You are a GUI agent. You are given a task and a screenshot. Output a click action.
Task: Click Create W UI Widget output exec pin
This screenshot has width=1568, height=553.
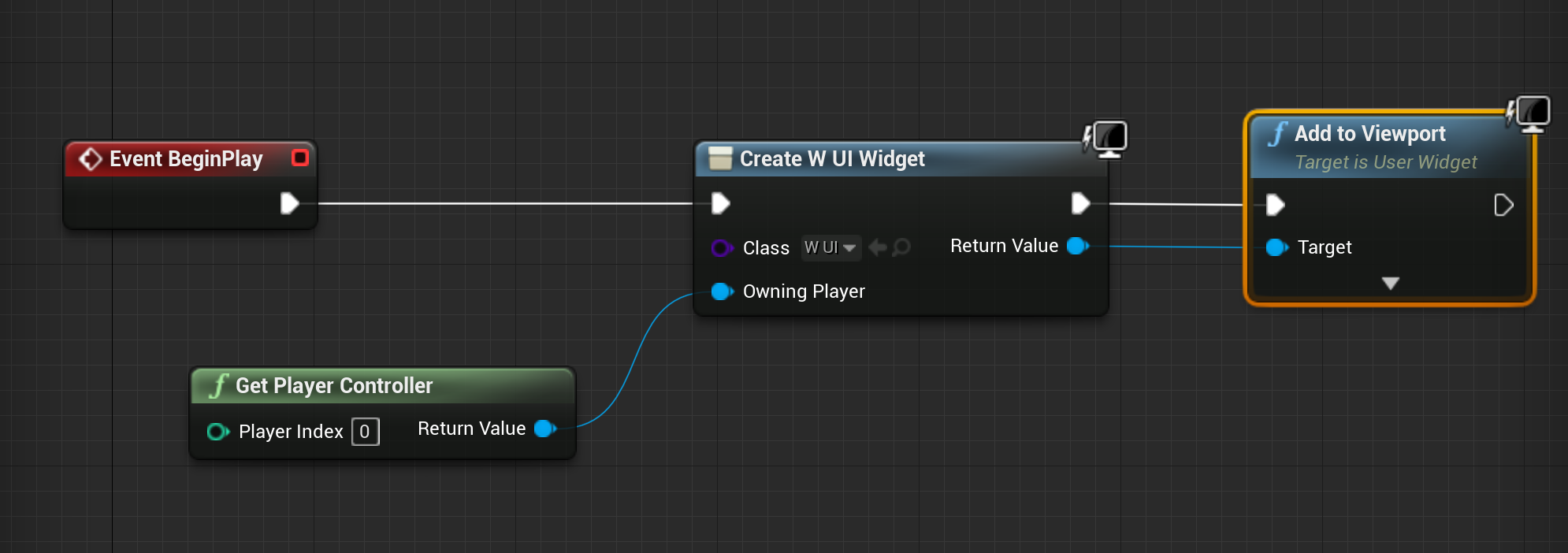pos(1080,203)
